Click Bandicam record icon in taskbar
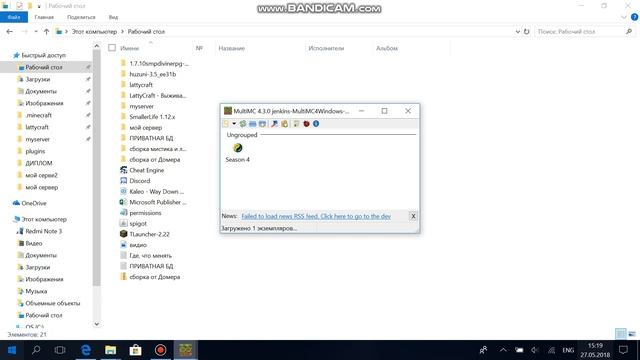 [160, 350]
